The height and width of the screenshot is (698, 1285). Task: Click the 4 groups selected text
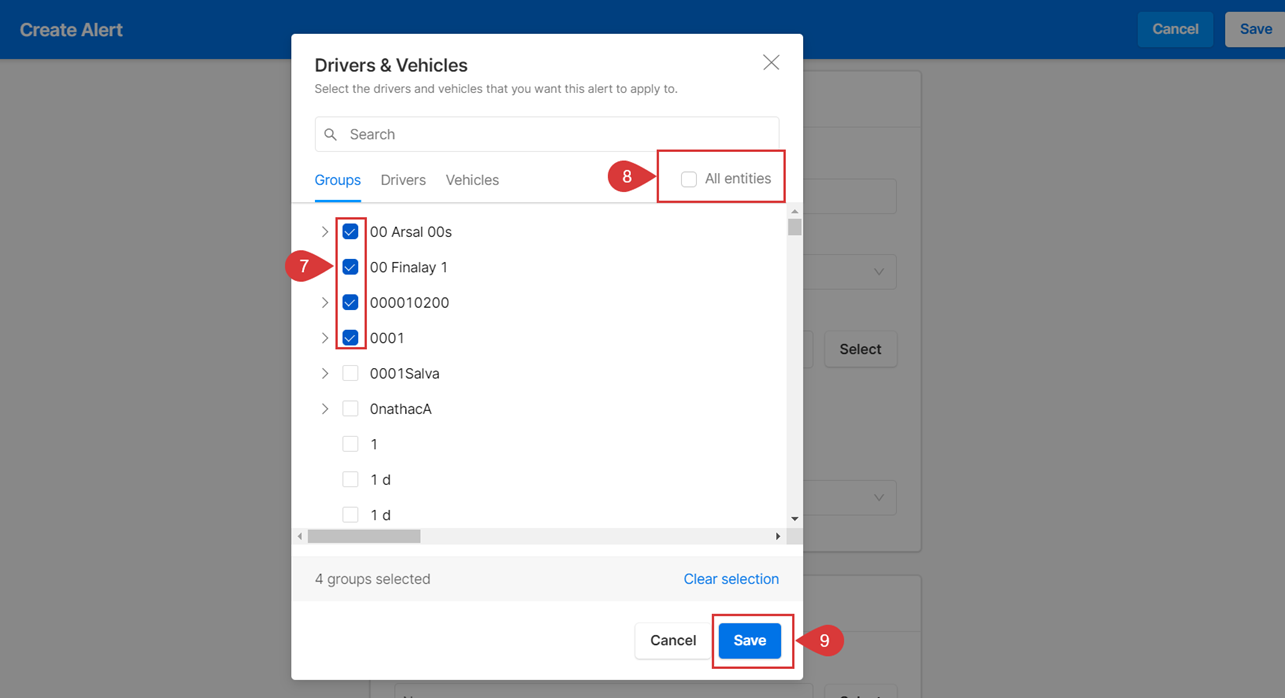pyautogui.click(x=373, y=579)
